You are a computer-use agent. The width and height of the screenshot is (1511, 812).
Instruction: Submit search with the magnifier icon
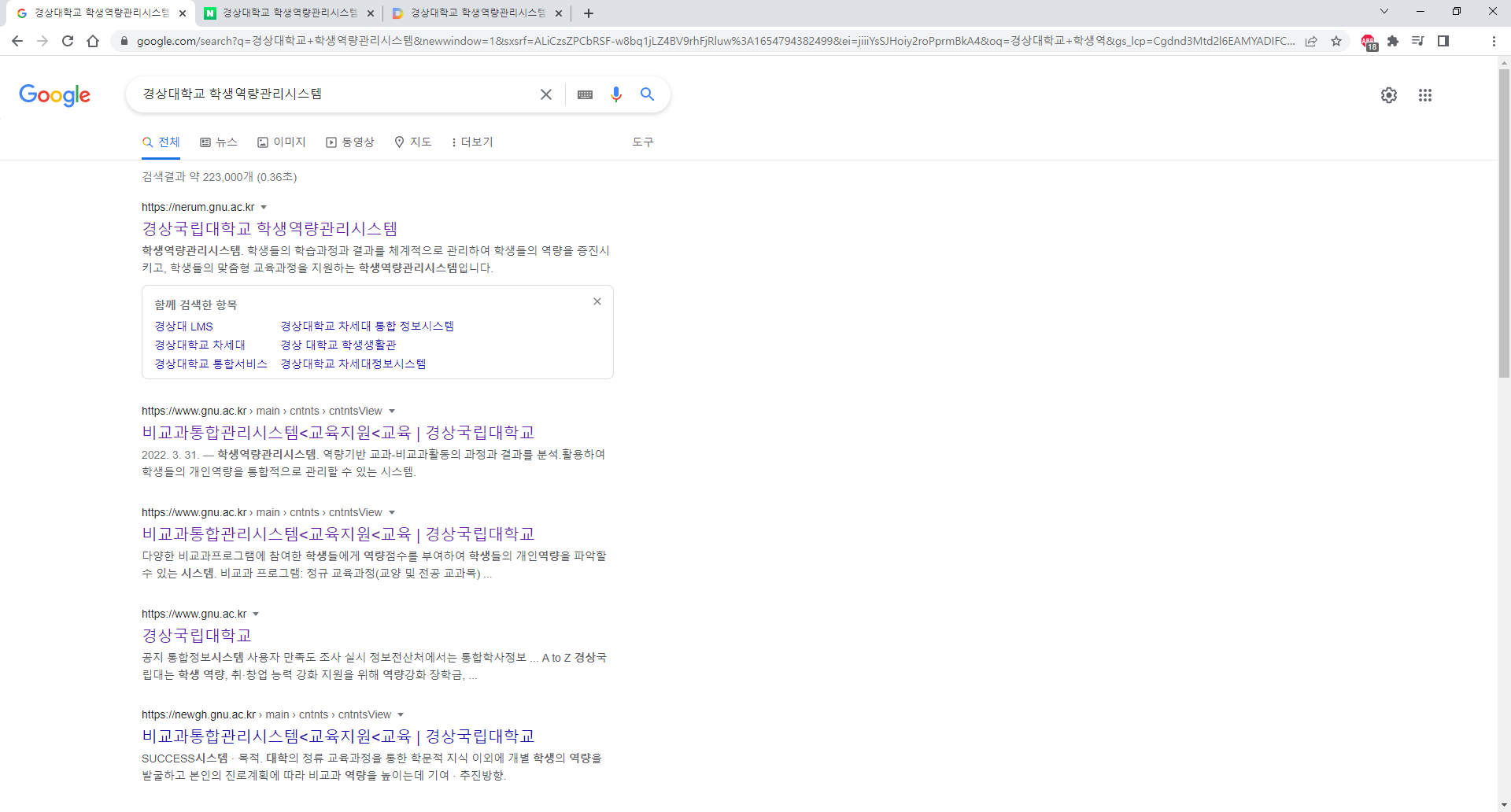[x=647, y=94]
